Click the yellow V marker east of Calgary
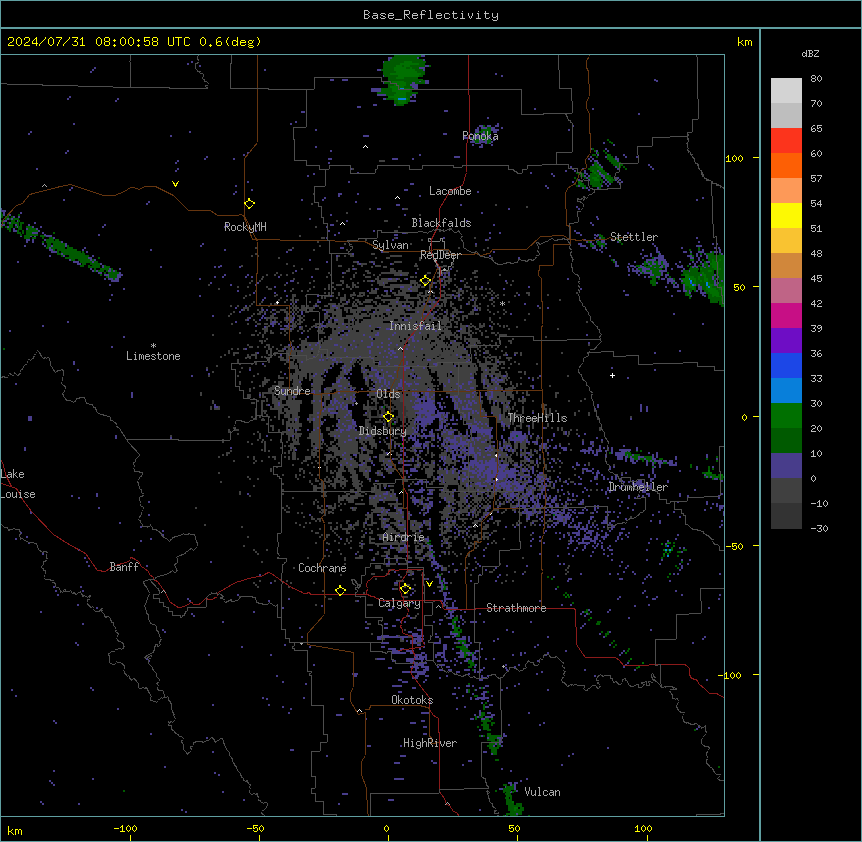Image resolution: width=862 pixels, height=842 pixels. (x=429, y=584)
